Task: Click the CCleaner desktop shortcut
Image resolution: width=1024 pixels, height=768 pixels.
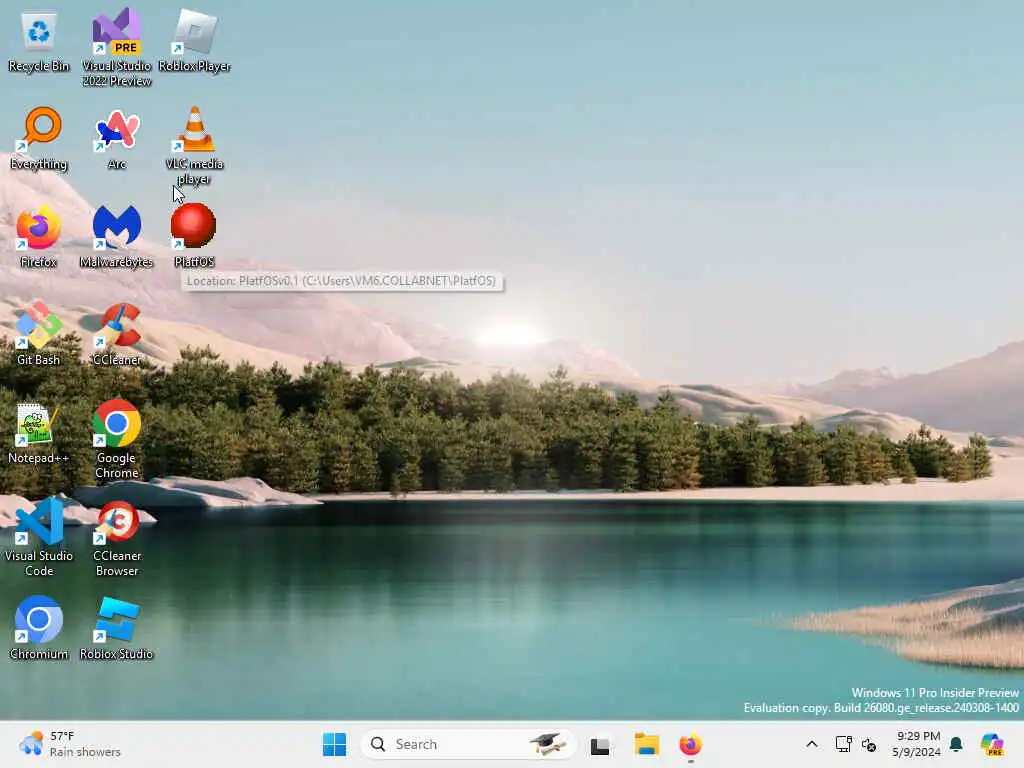Action: coord(116,334)
